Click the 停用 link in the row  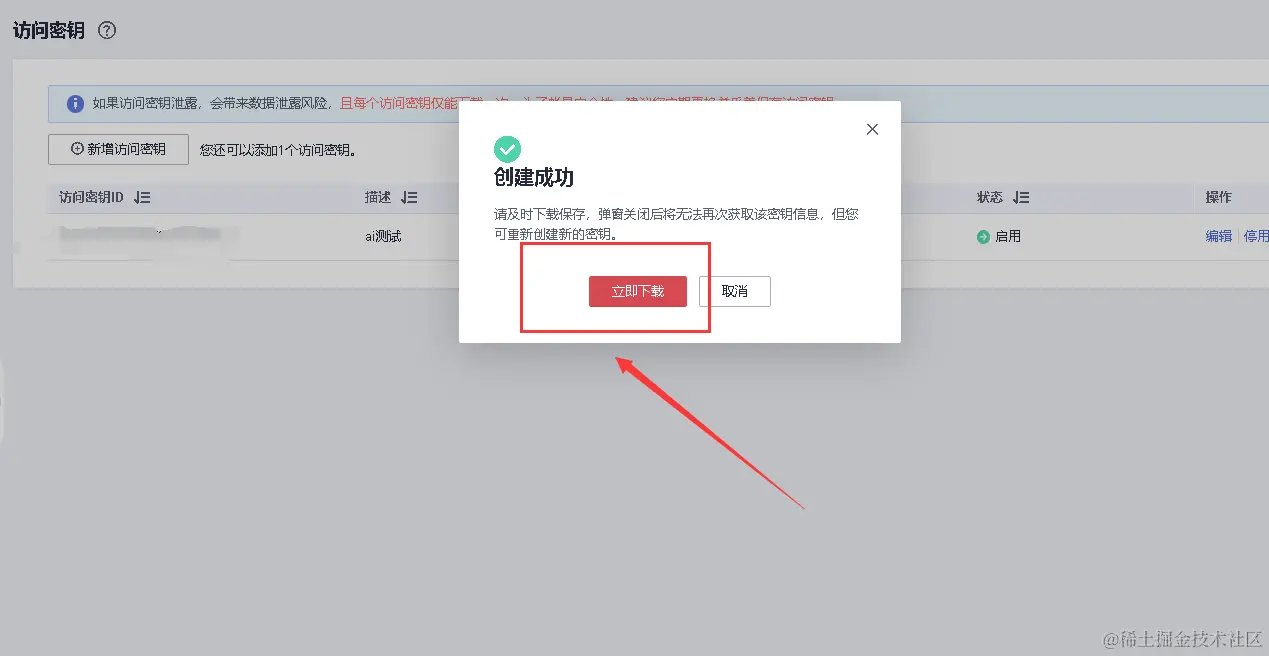[x=1256, y=237]
